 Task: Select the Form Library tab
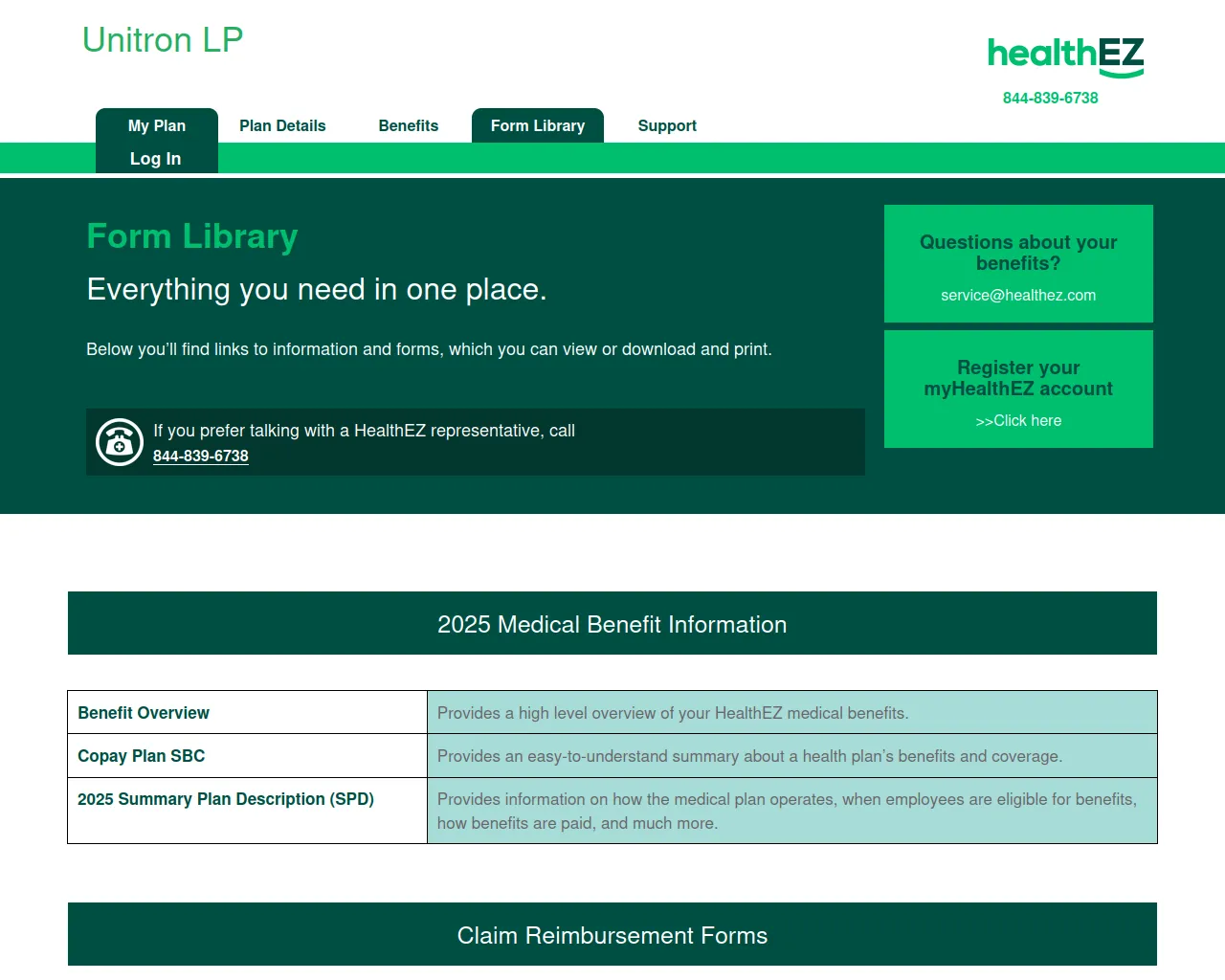tap(538, 125)
